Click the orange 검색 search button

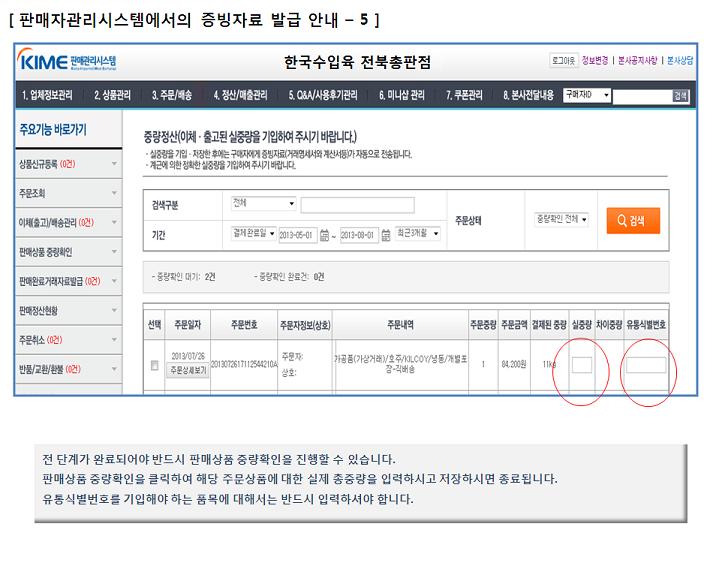pos(632,221)
